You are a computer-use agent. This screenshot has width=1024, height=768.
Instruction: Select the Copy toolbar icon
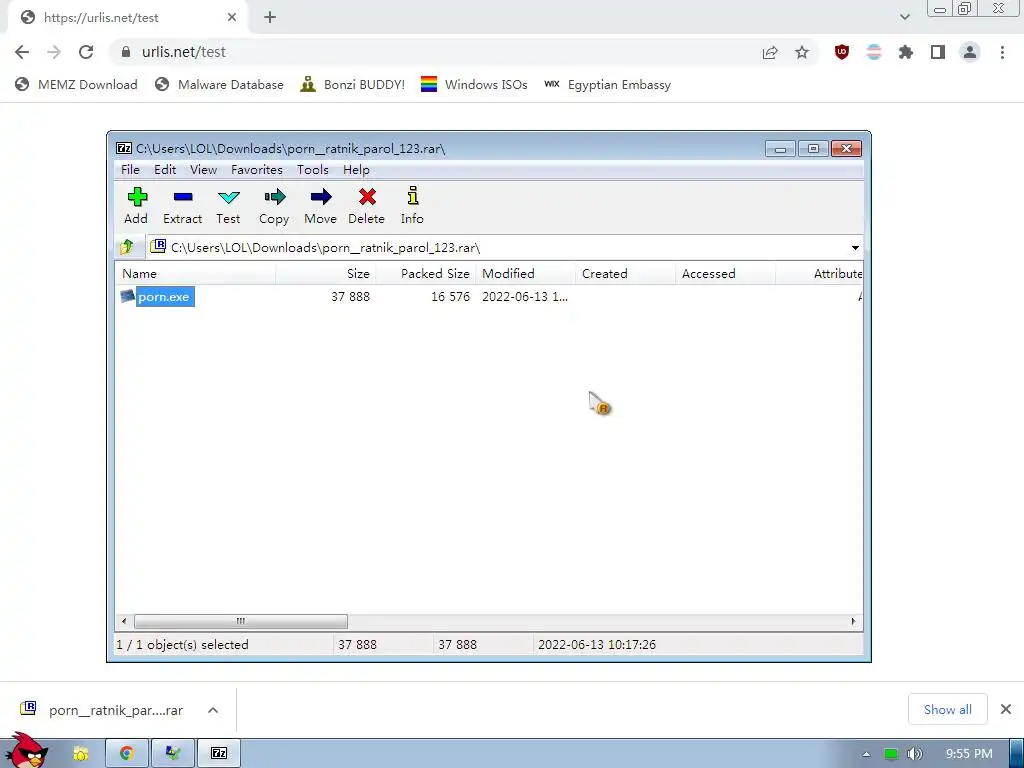click(x=275, y=197)
